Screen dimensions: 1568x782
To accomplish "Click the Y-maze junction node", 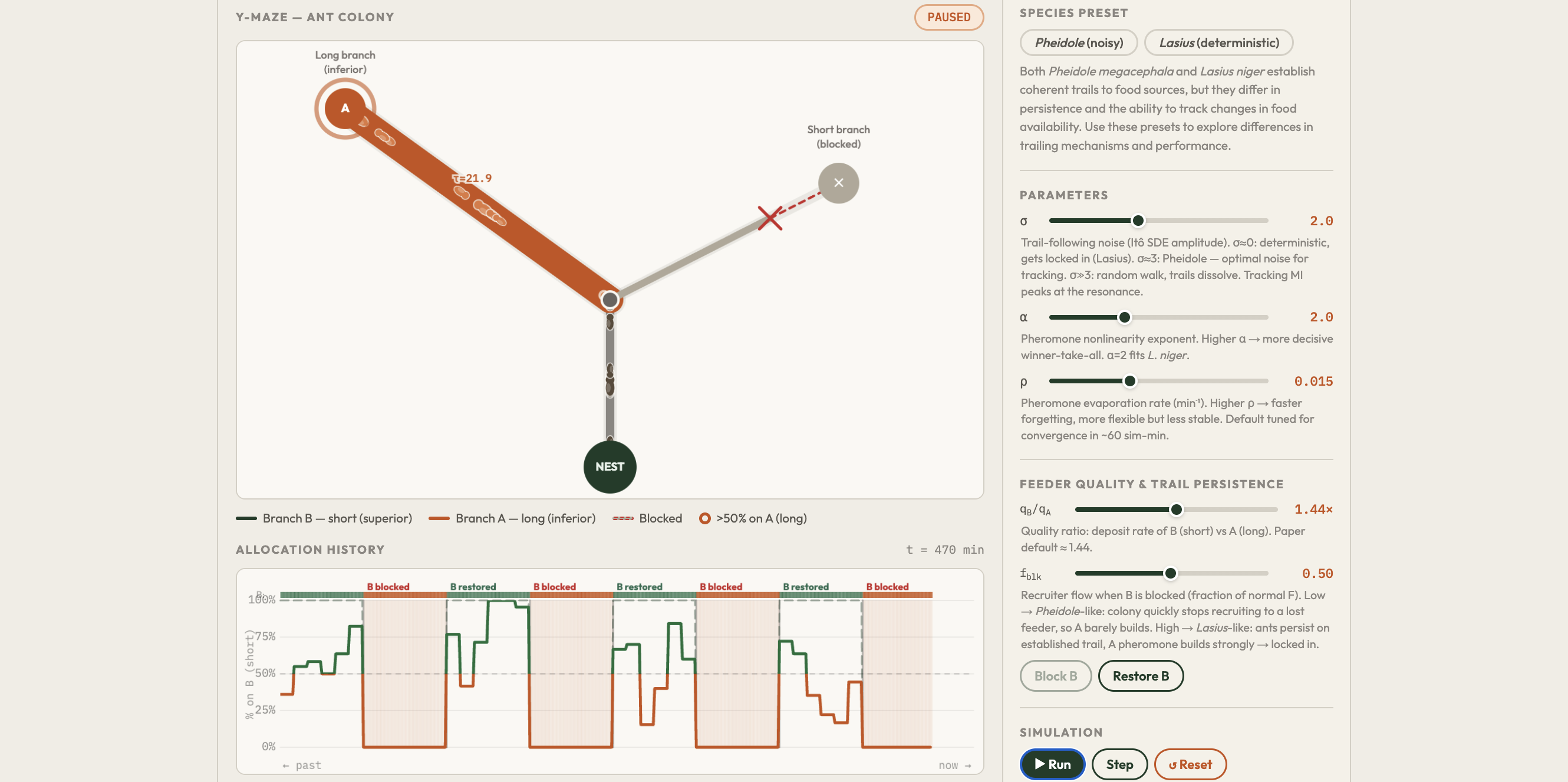I will pyautogui.click(x=610, y=300).
